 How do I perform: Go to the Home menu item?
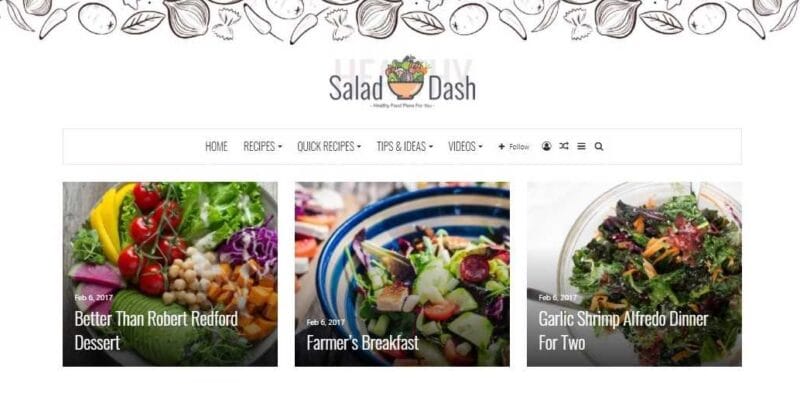216,146
